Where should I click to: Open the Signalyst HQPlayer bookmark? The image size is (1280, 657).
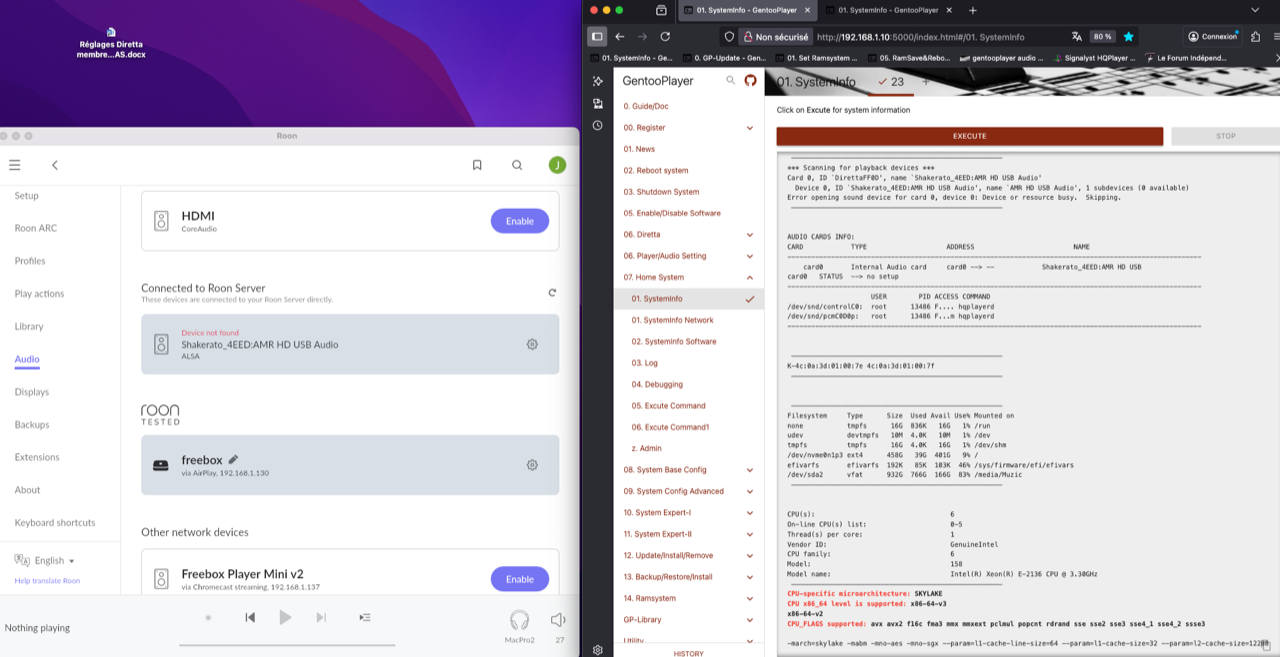[x=1093, y=58]
